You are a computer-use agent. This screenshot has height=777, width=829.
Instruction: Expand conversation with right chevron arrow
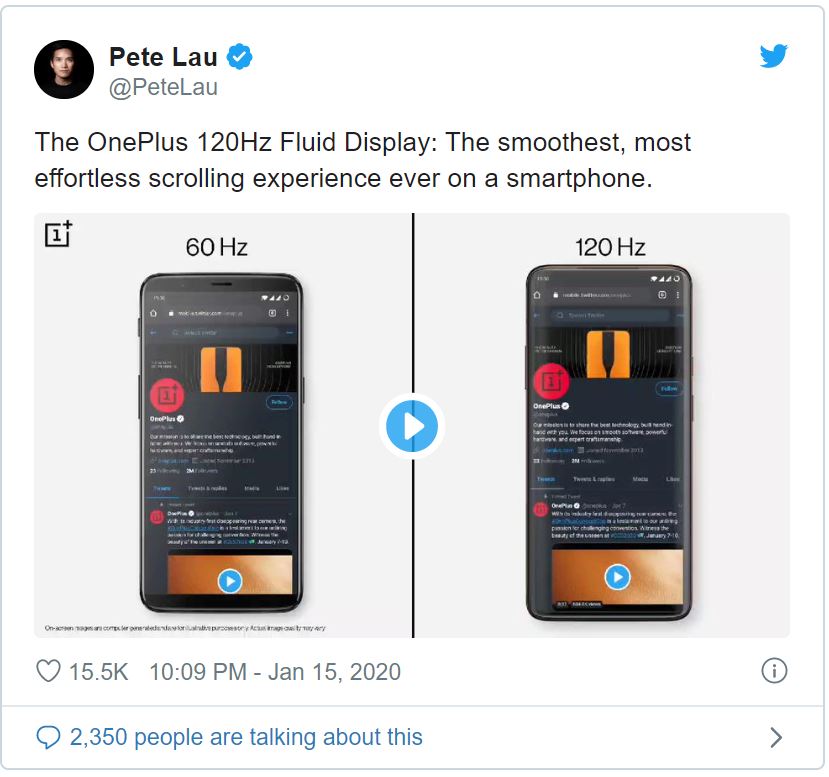[x=776, y=737]
